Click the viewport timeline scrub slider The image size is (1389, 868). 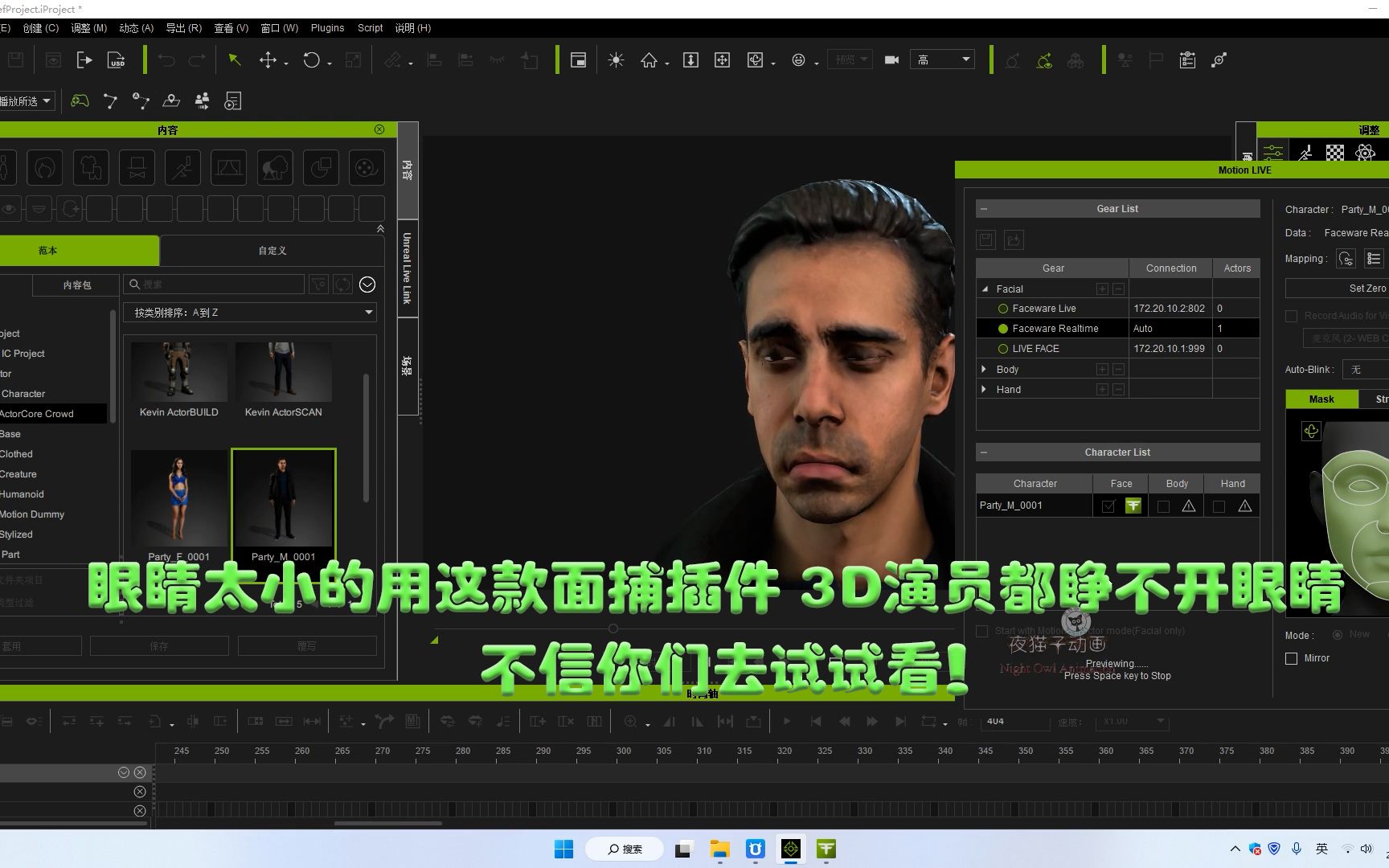click(613, 628)
